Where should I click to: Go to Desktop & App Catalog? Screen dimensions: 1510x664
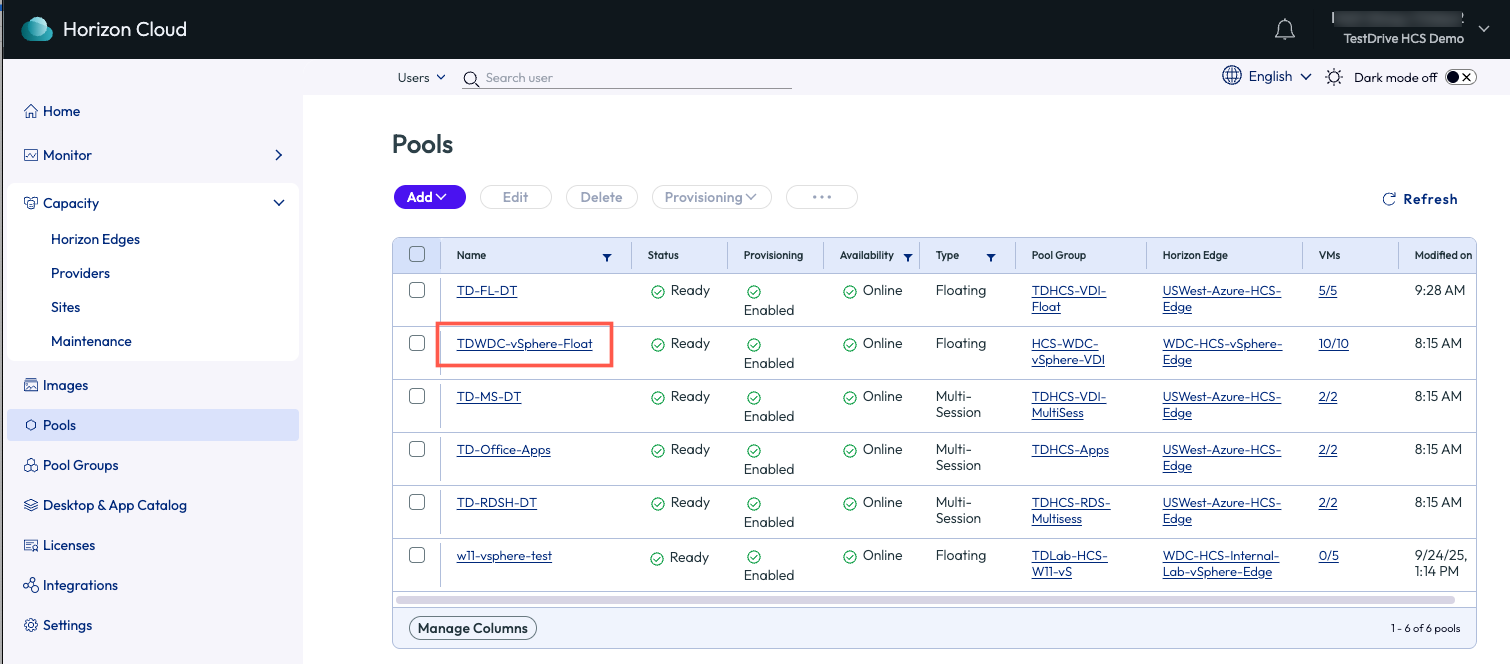click(114, 505)
